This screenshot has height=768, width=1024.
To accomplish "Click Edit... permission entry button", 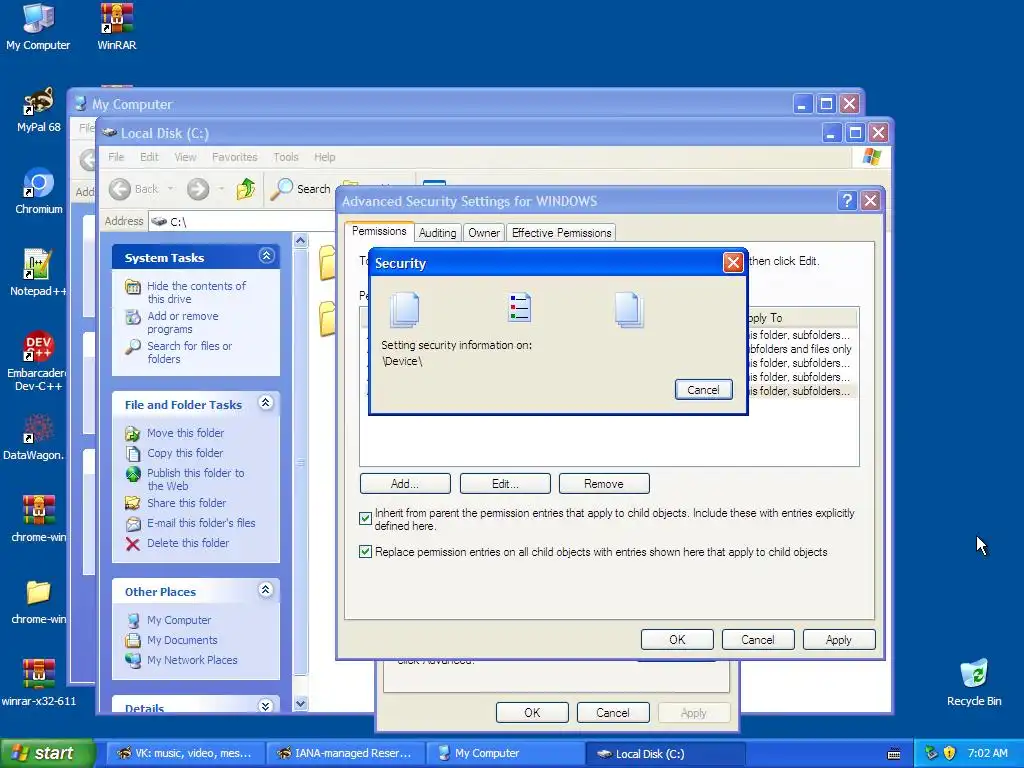I will tap(505, 484).
